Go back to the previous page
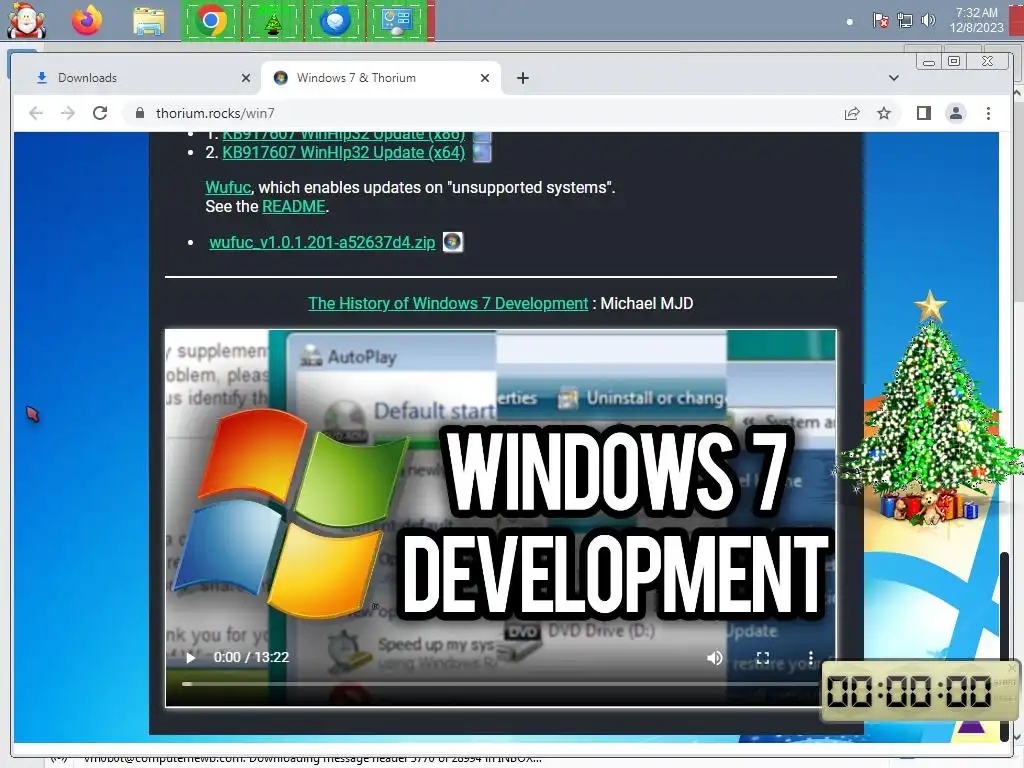Screen dimensions: 1024x768 (36, 113)
